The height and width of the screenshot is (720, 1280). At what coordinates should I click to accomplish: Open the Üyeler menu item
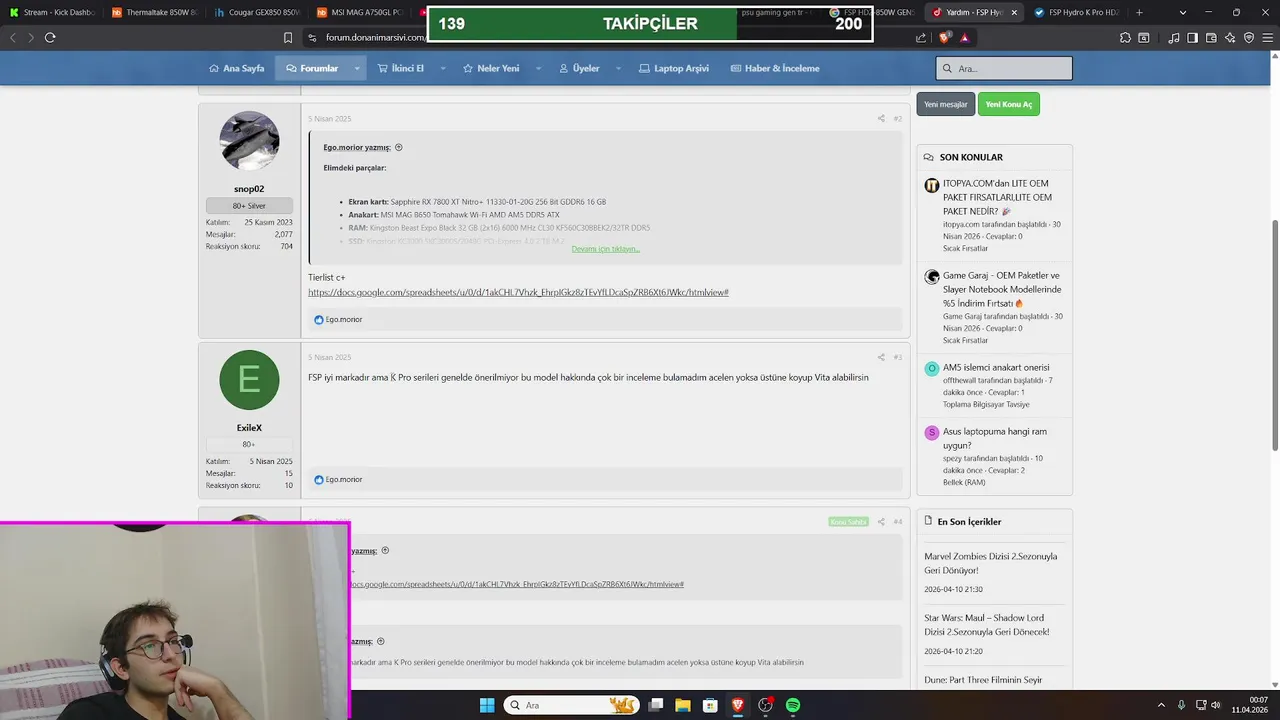579,68
